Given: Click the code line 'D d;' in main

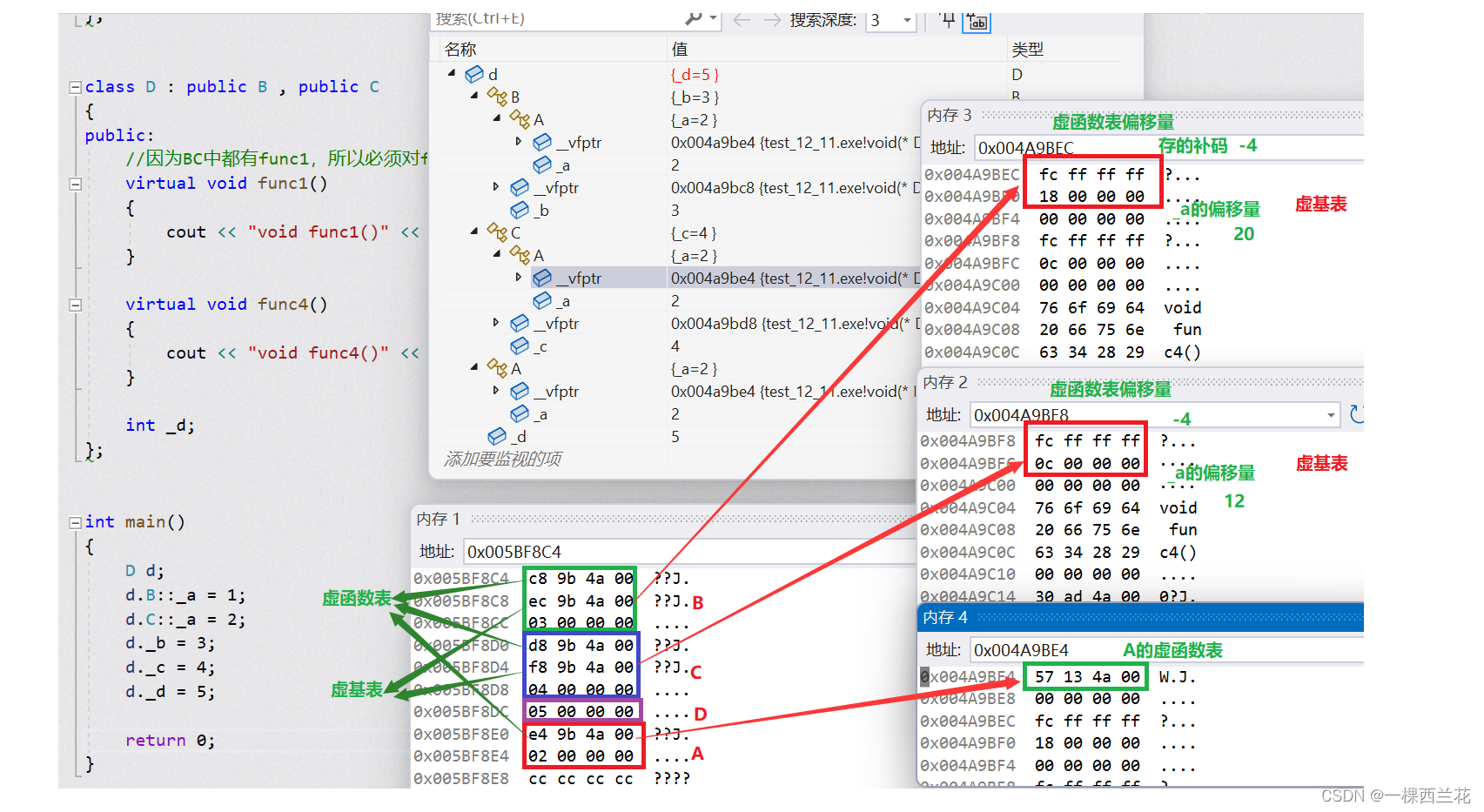Looking at the screenshot, I should pos(144,571).
